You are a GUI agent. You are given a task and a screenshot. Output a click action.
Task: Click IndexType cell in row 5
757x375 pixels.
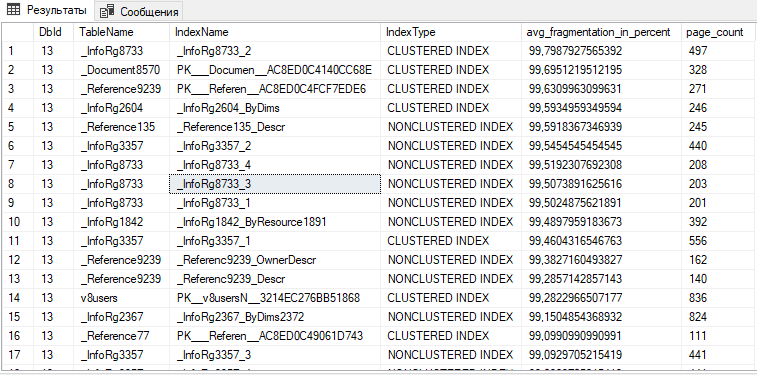click(450, 127)
